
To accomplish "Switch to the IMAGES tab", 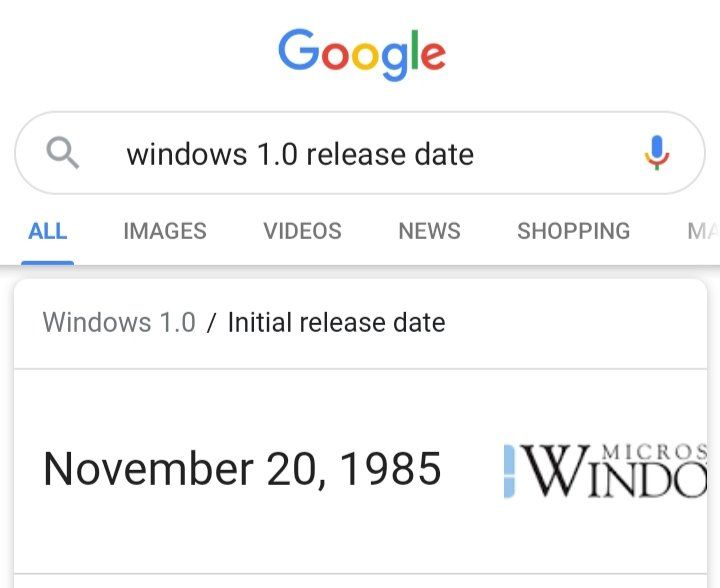I will click(164, 231).
